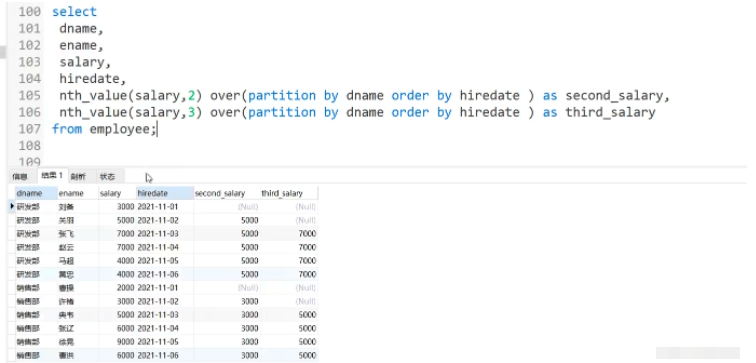756x363 pixels.
Task: Select the 曹操 ename cell
Action: pyautogui.click(x=78, y=288)
